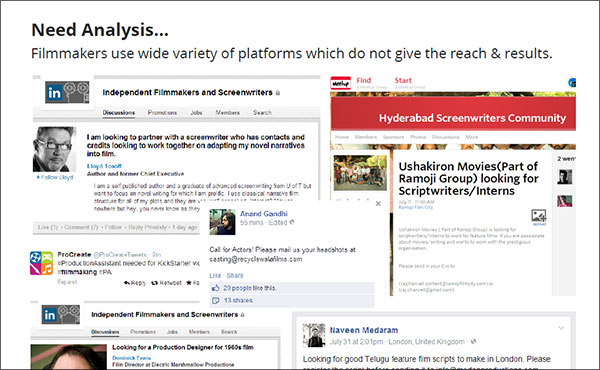600x370 pixels.
Task: Open the Members tab in top group
Action: click(x=228, y=112)
